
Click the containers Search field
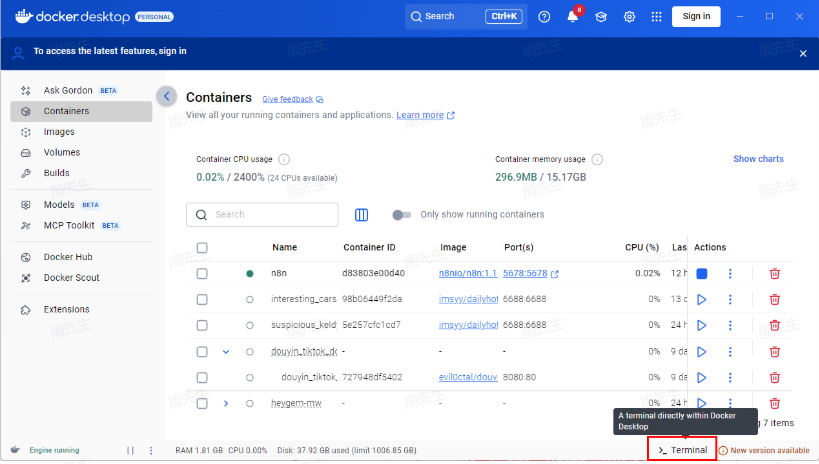point(262,215)
